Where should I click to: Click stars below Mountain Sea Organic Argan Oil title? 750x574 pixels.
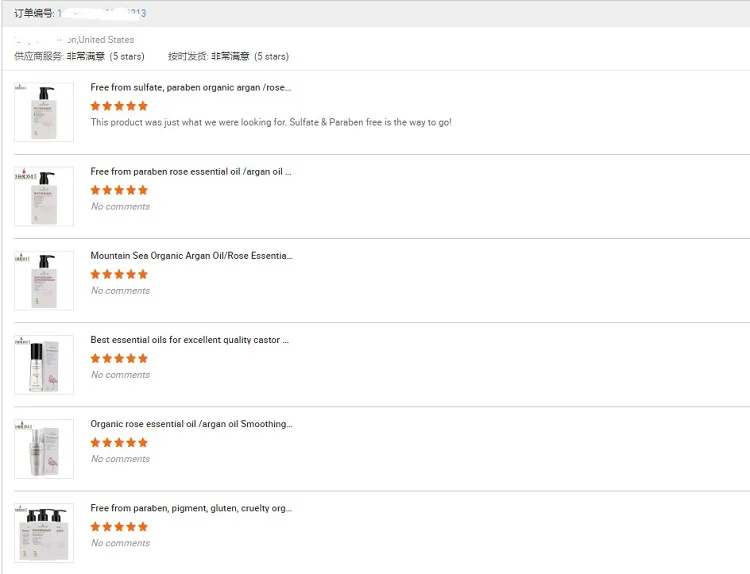119,274
